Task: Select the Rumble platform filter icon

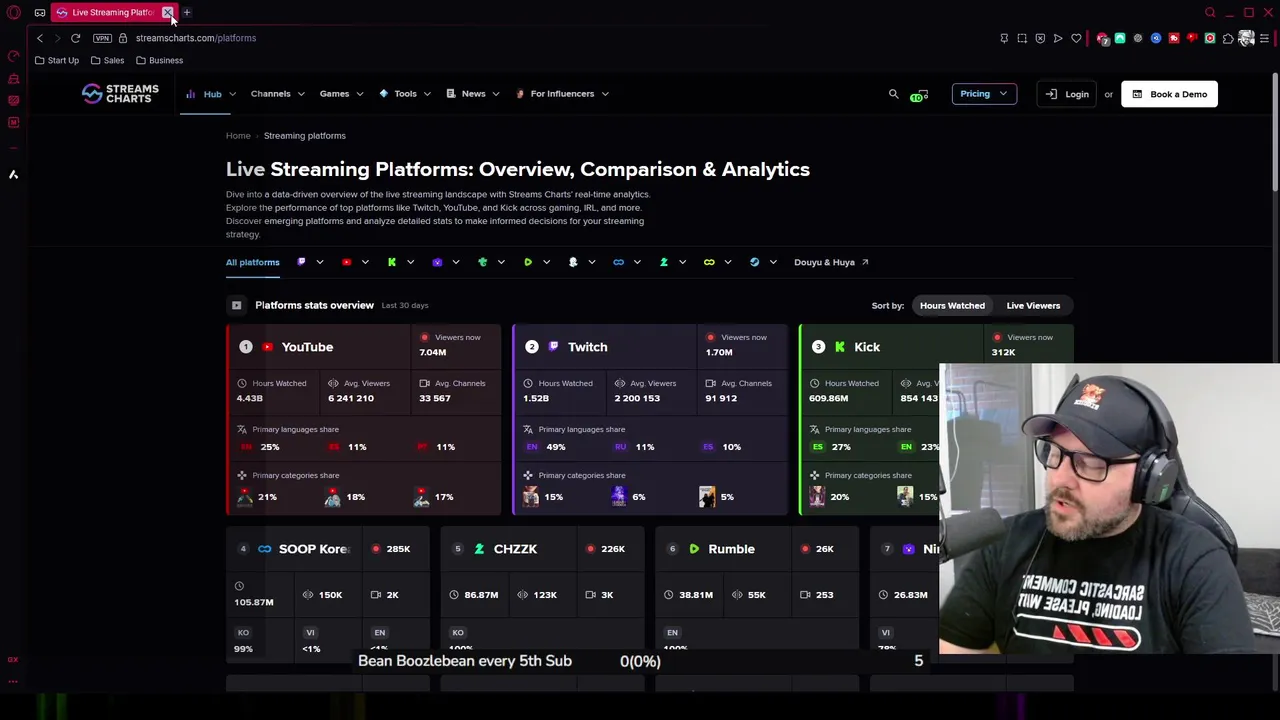Action: click(x=528, y=262)
